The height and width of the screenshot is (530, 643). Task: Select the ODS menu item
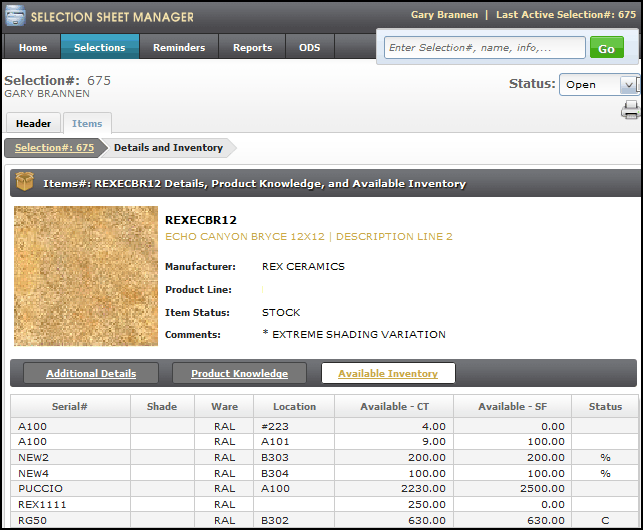tap(309, 47)
